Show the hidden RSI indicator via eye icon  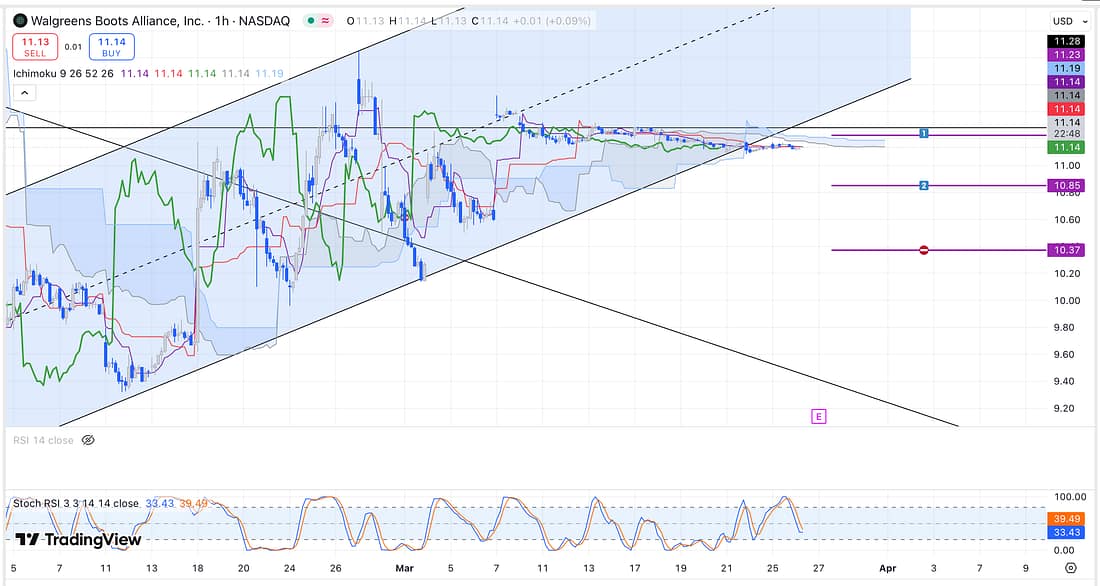point(88,441)
